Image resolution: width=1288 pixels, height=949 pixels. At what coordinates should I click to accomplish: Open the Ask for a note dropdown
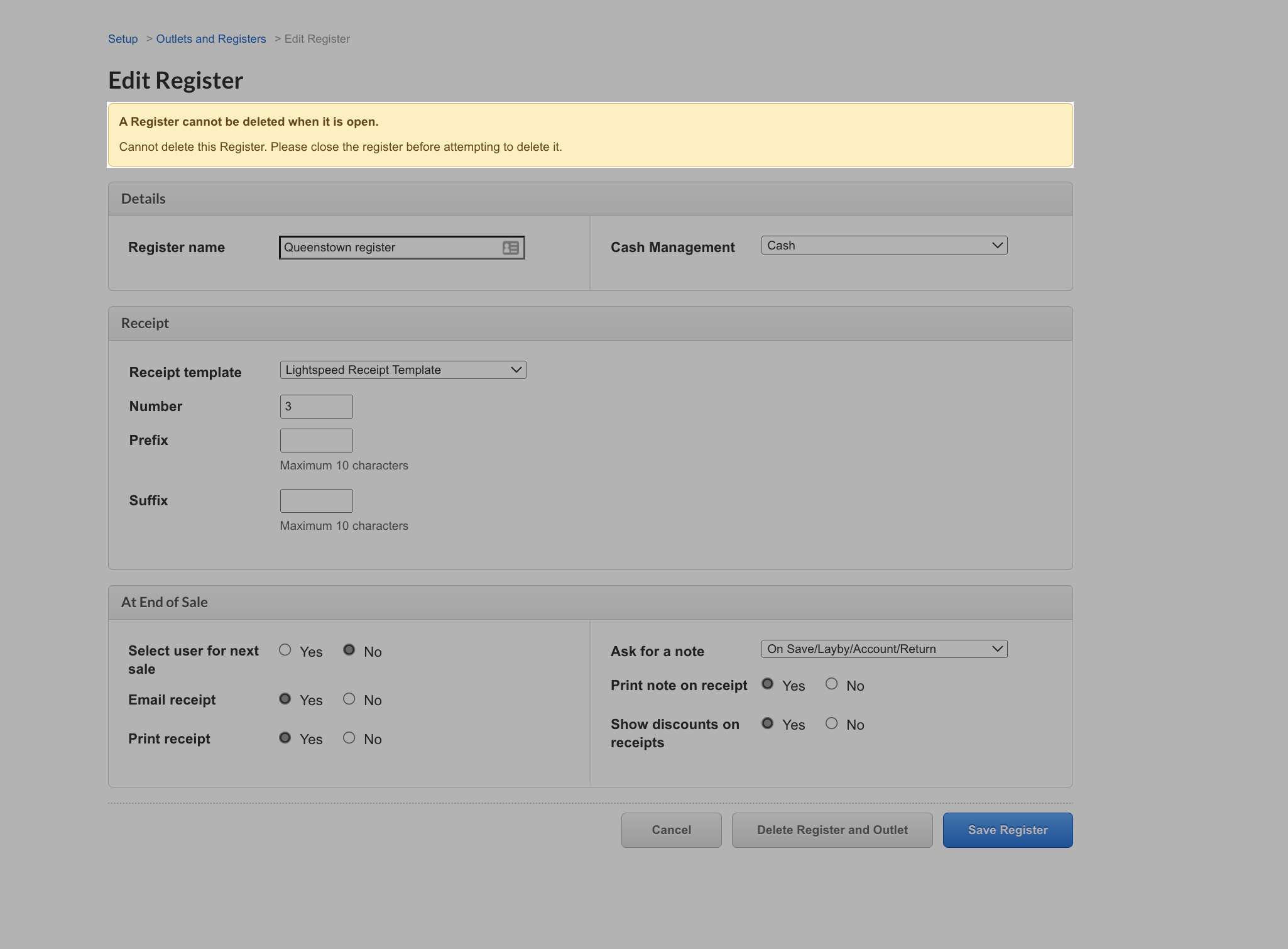(x=883, y=649)
